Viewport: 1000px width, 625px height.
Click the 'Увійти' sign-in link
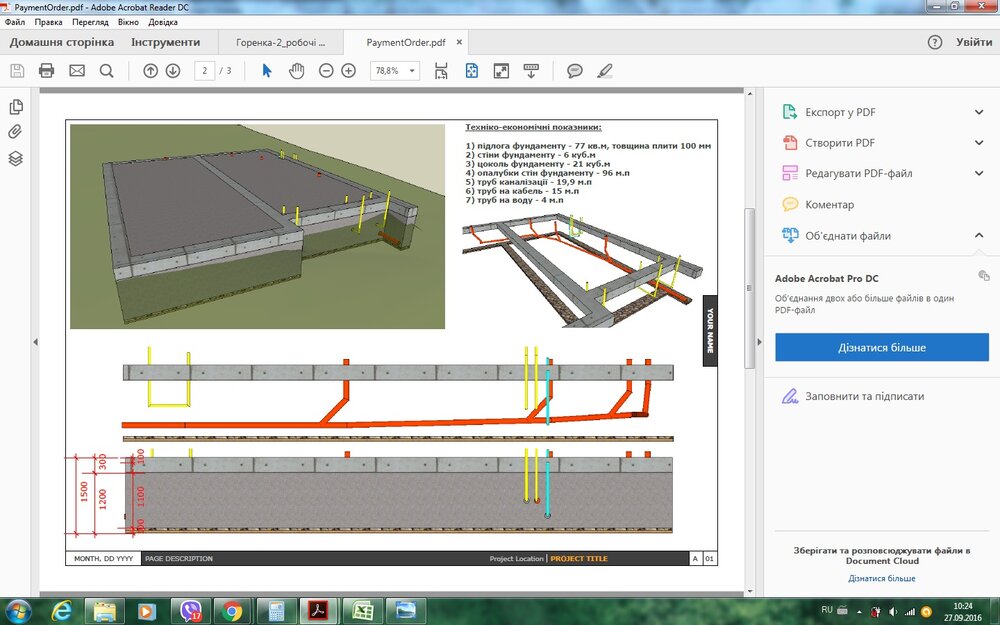[x=973, y=42]
